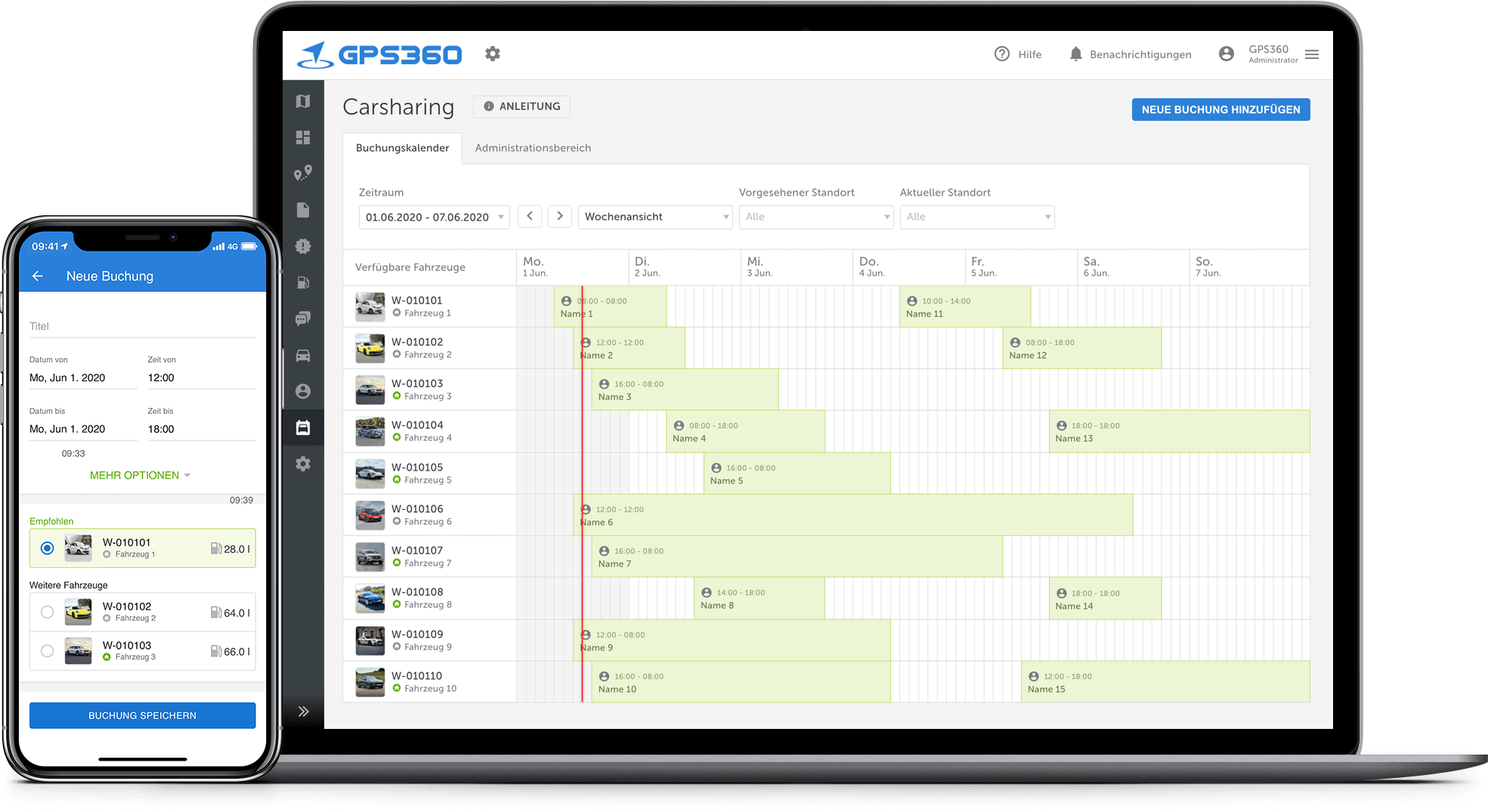Click the info icon in ANLEITUNG button
The image size is (1488, 812).
489,107
